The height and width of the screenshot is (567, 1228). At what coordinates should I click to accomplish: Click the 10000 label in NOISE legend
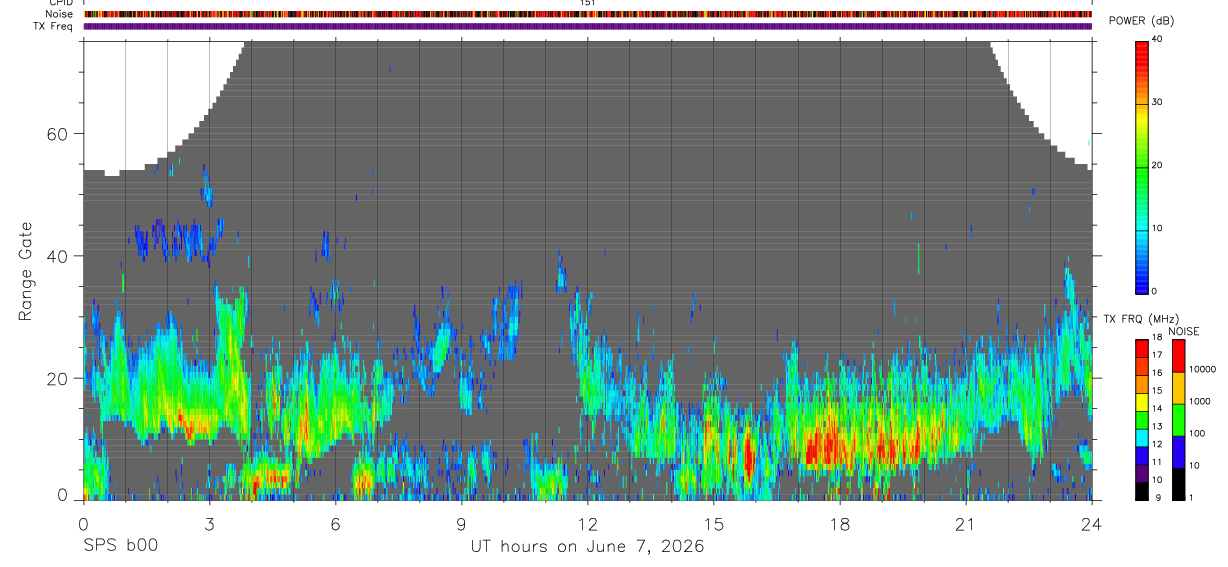(1203, 370)
